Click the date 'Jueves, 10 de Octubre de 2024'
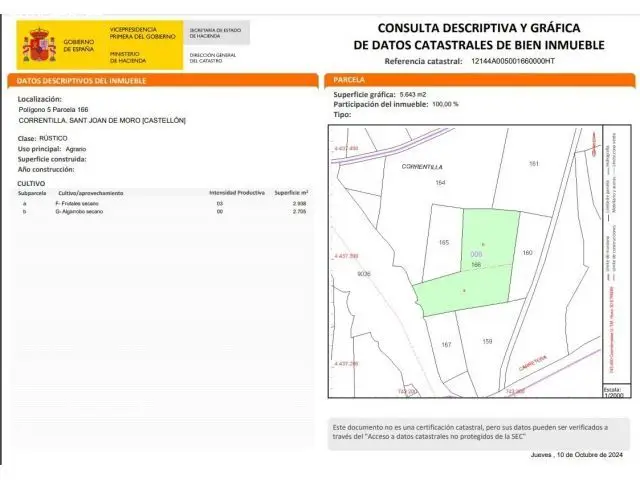Screen dimensions: 640x480 [577, 455]
